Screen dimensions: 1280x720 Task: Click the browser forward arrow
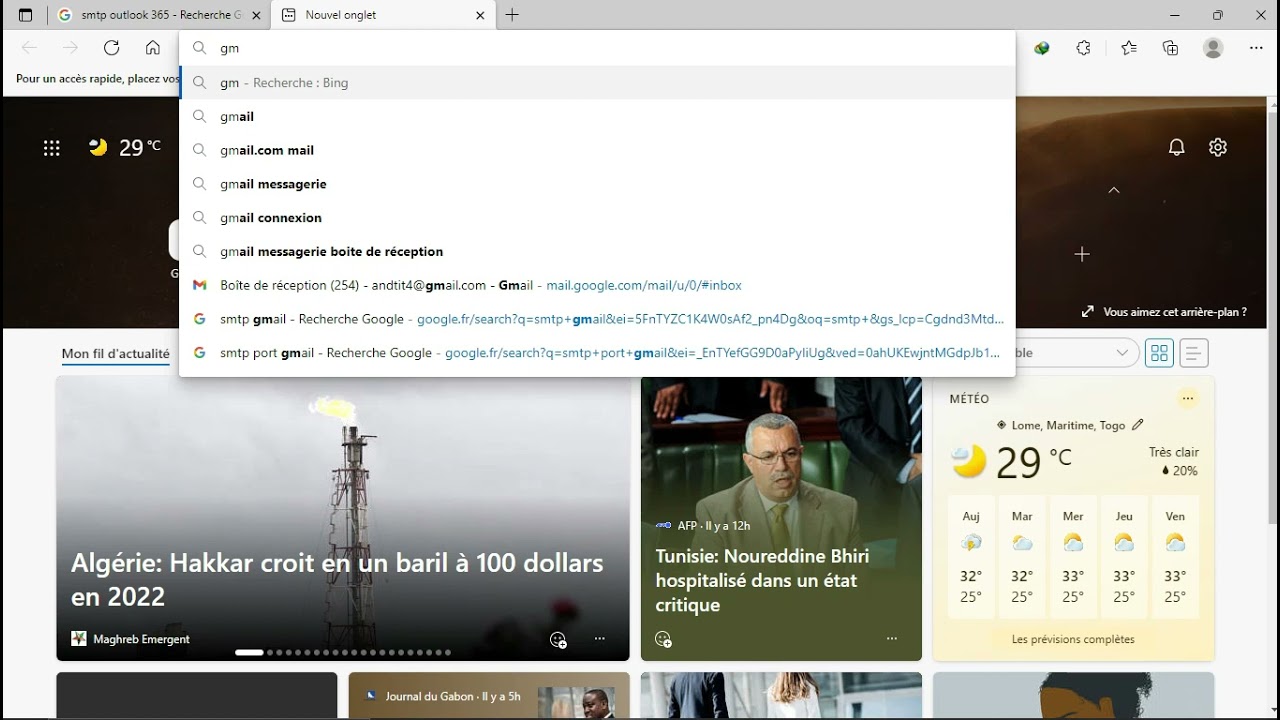click(70, 48)
